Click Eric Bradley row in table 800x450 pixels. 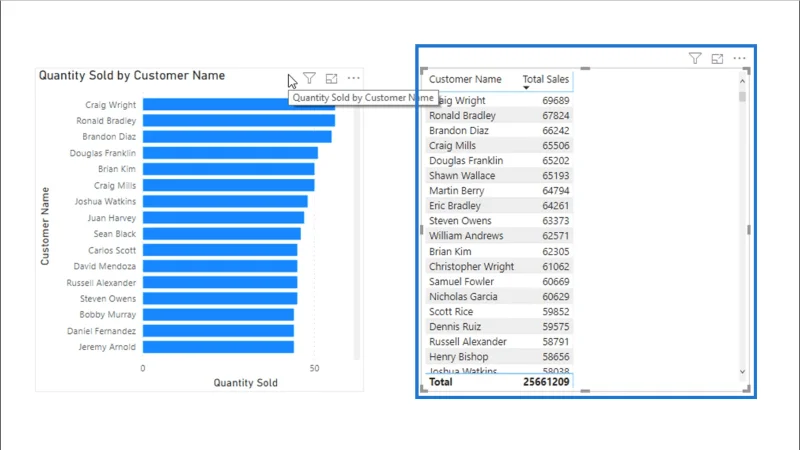[498, 206]
